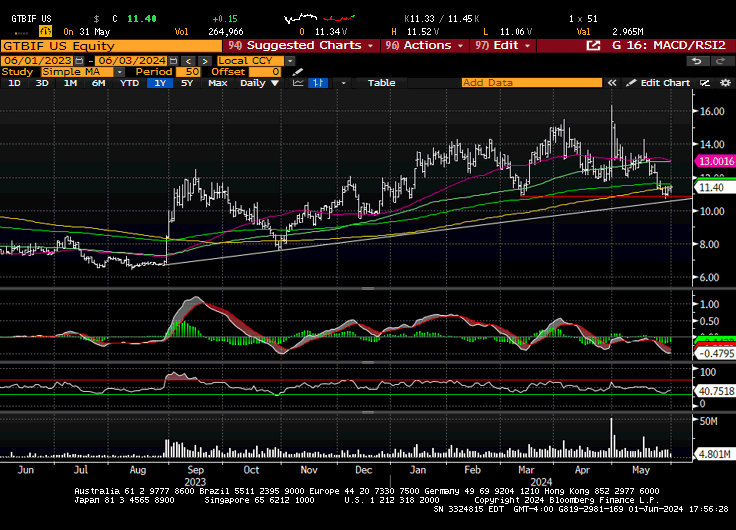Click the magenta 13.0016 moving average label
The height and width of the screenshot is (530, 736).
[x=716, y=161]
